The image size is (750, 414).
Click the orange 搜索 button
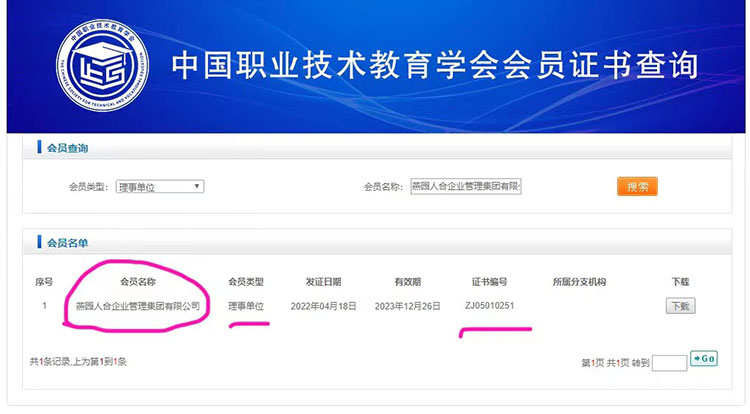637,186
